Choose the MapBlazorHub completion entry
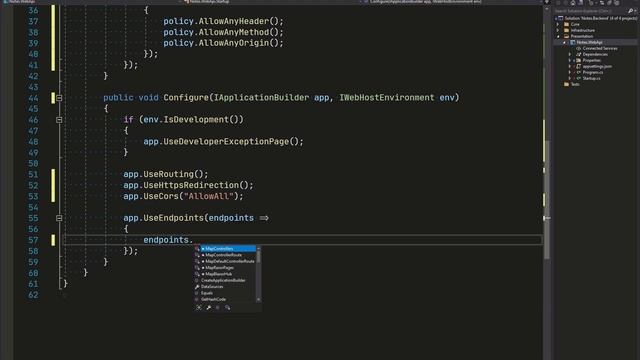Screen dimensions: 640x360 click(x=225, y=274)
